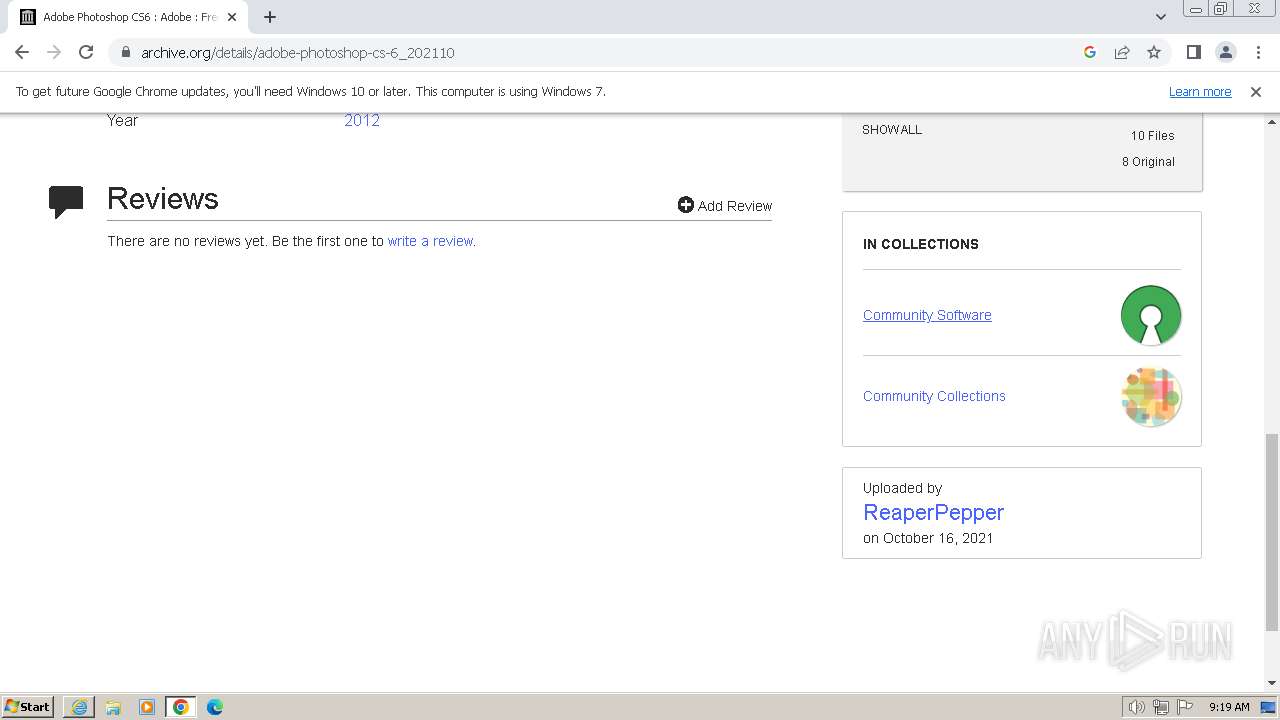Screen dimensions: 1280x720
Task: Close the Adobe Photoshop CS6 tab
Action: pyautogui.click(x=232, y=17)
